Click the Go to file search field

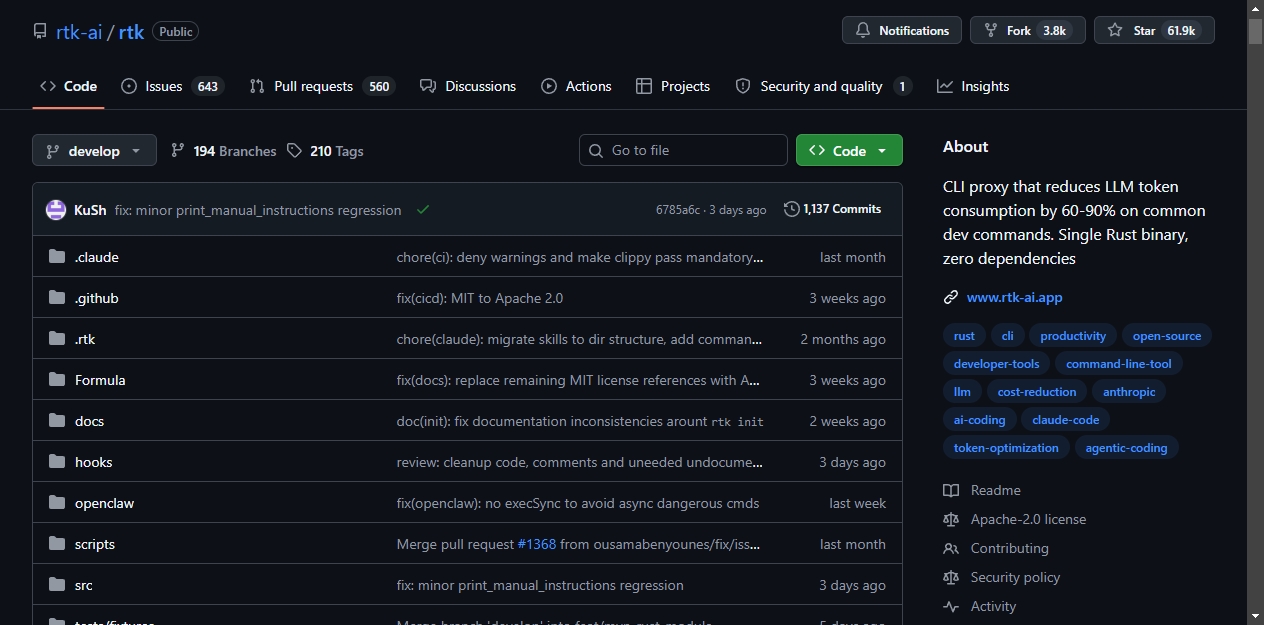click(683, 150)
